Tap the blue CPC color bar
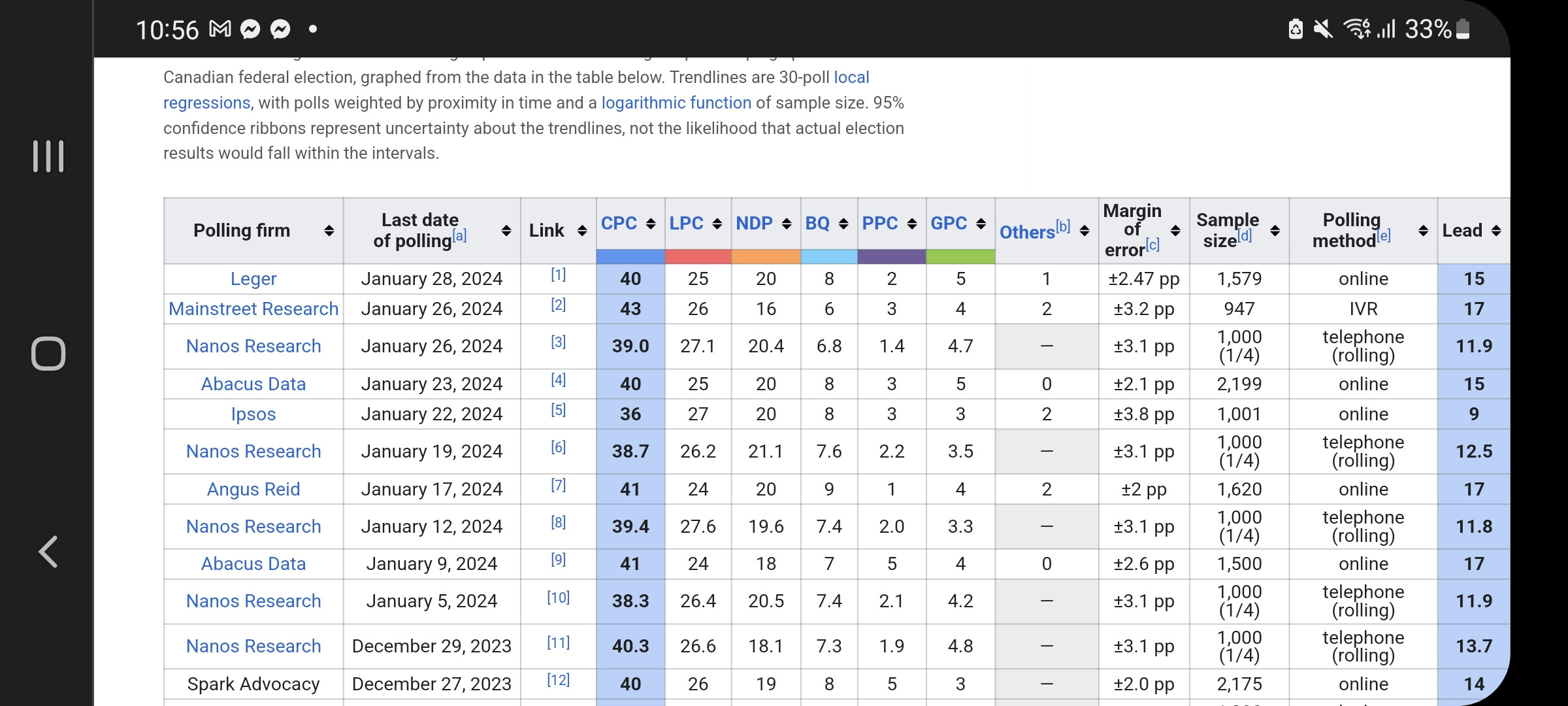 click(630, 256)
